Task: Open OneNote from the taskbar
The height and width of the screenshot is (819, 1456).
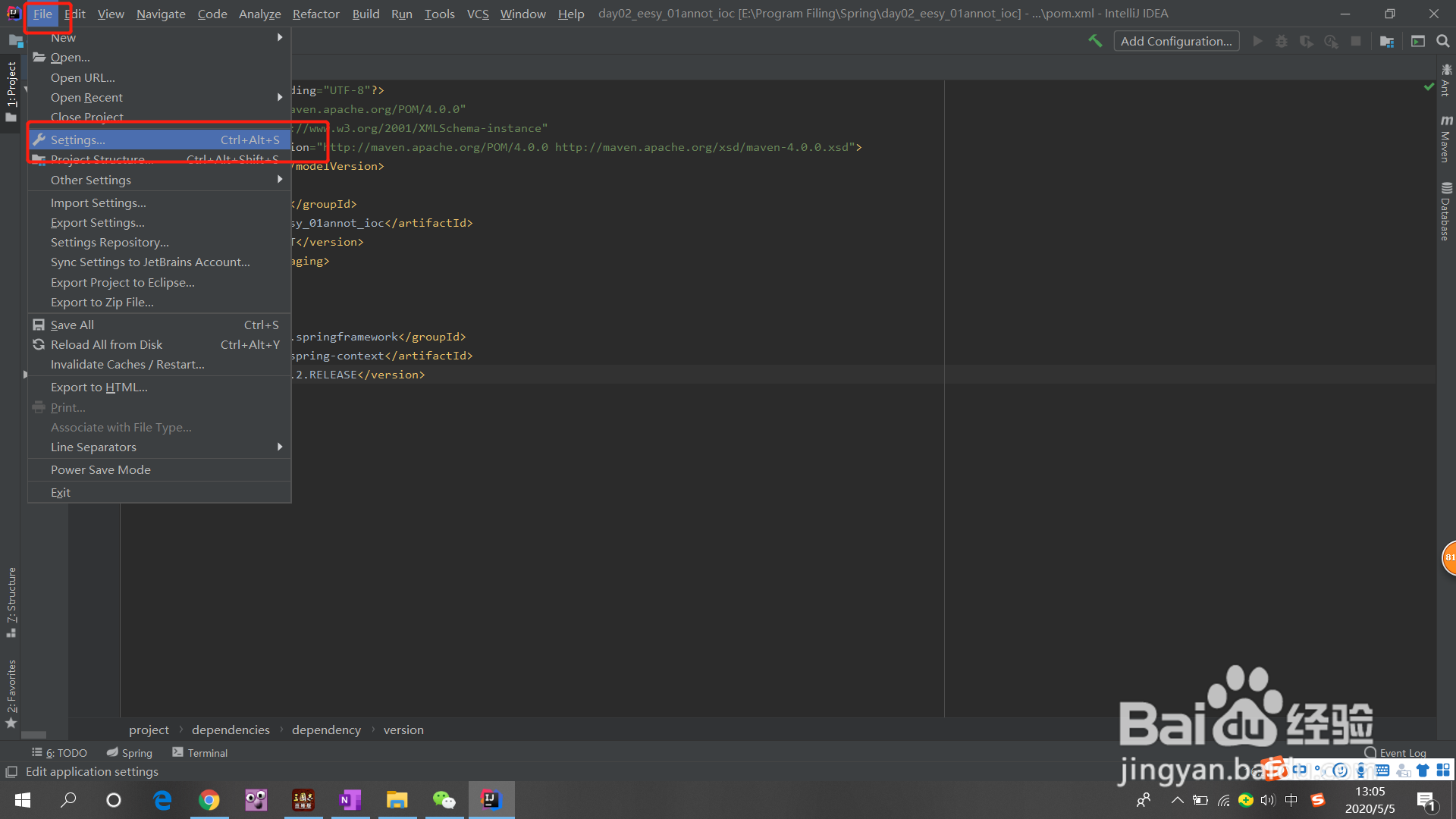Action: coord(350,799)
